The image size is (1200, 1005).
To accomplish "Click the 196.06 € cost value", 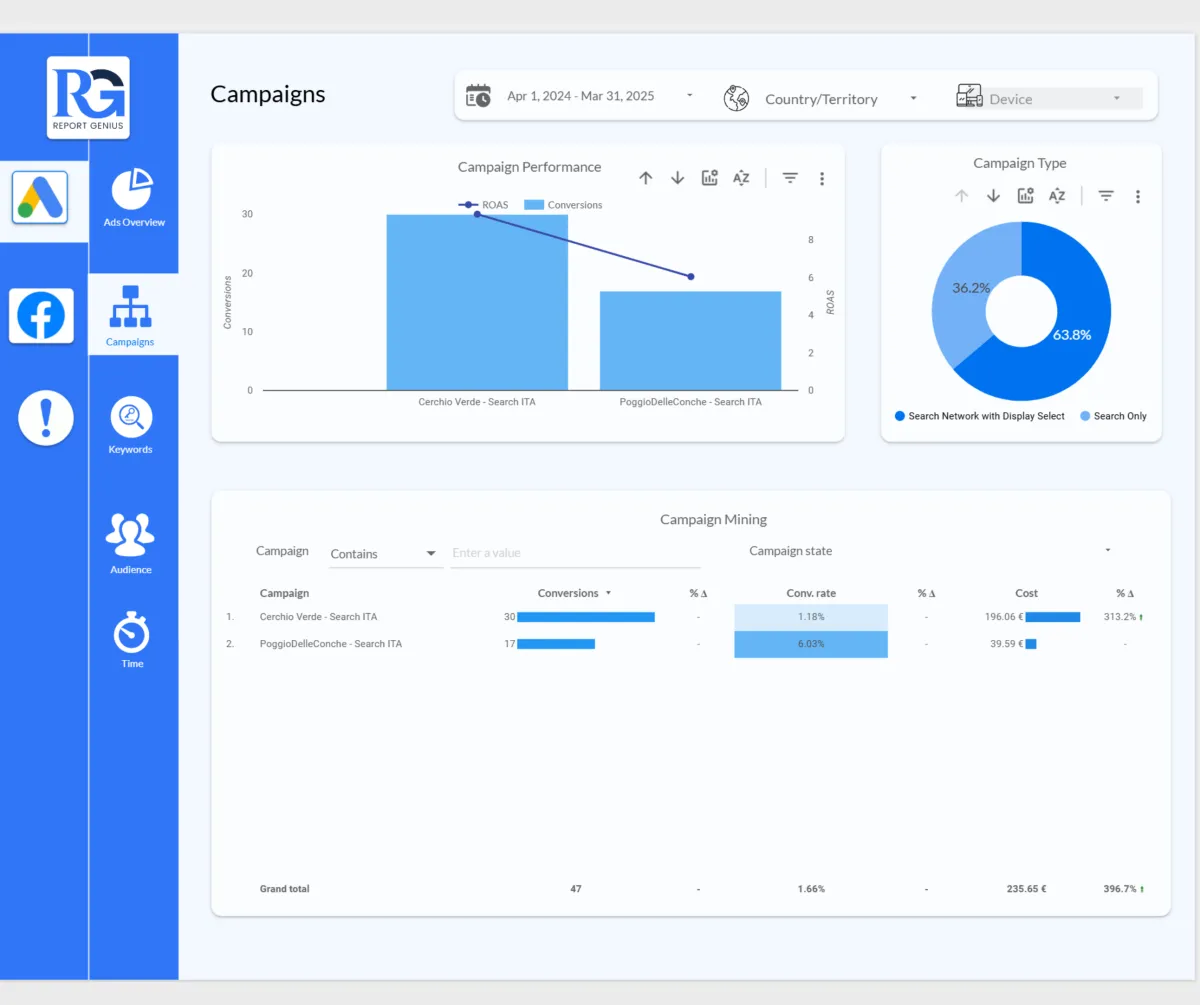I will point(1004,617).
